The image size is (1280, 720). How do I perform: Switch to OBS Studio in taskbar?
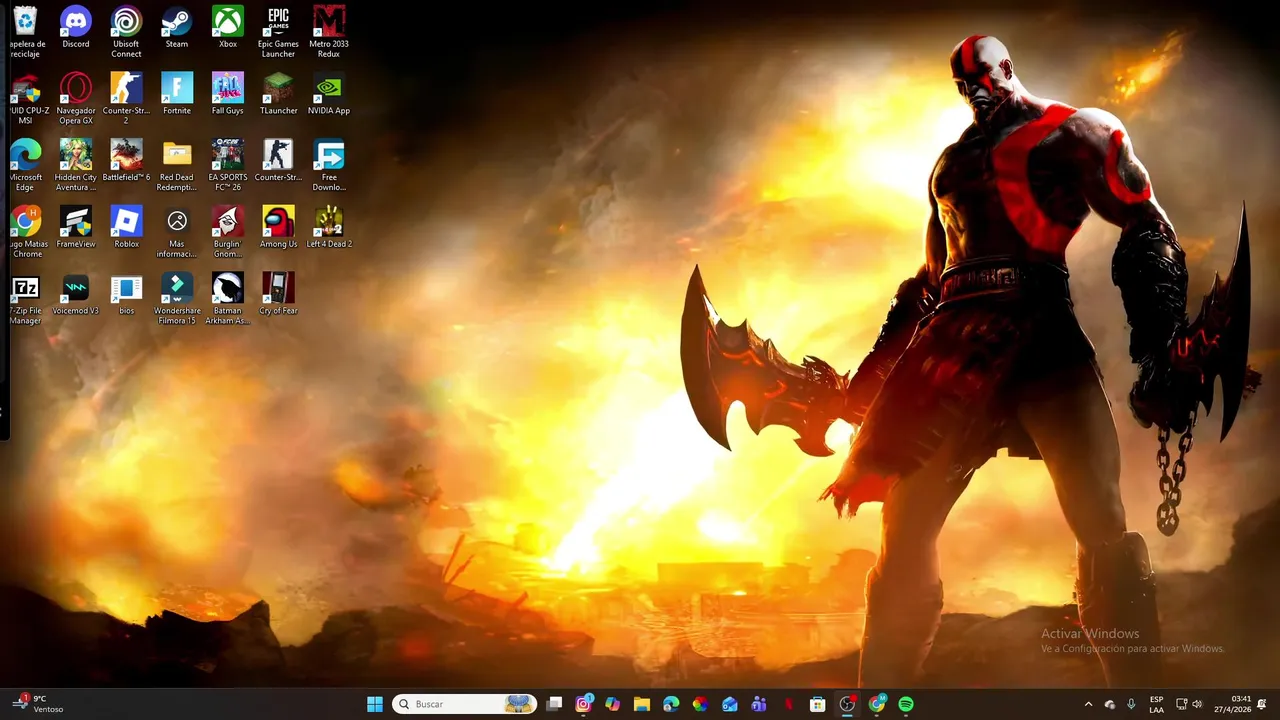[x=847, y=704]
